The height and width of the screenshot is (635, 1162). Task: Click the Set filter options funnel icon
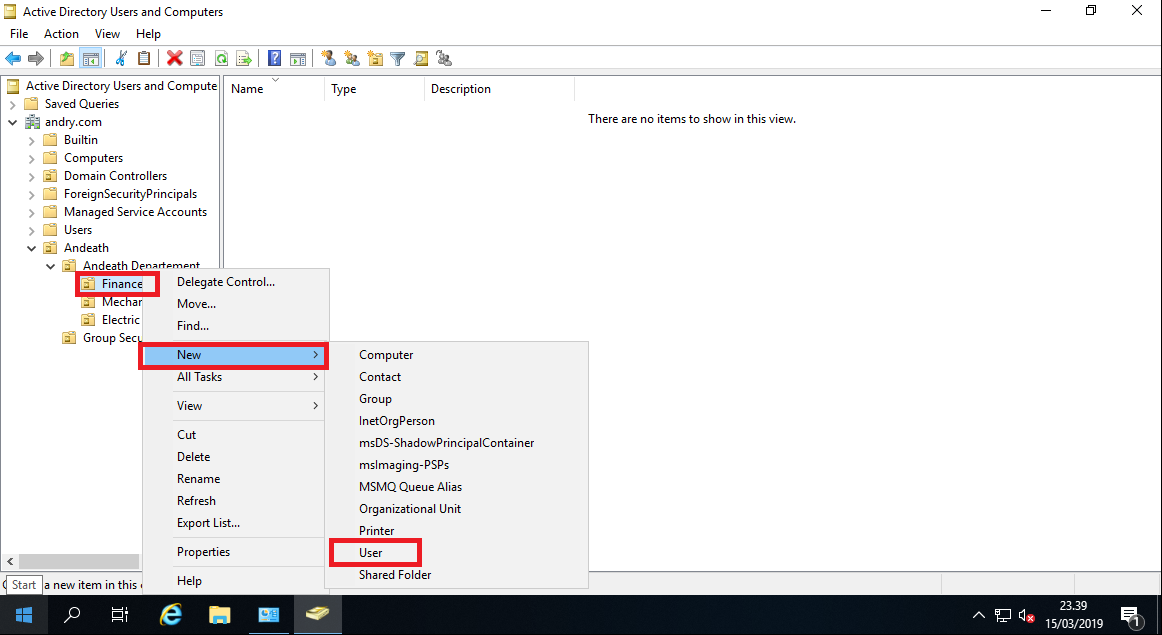click(397, 58)
